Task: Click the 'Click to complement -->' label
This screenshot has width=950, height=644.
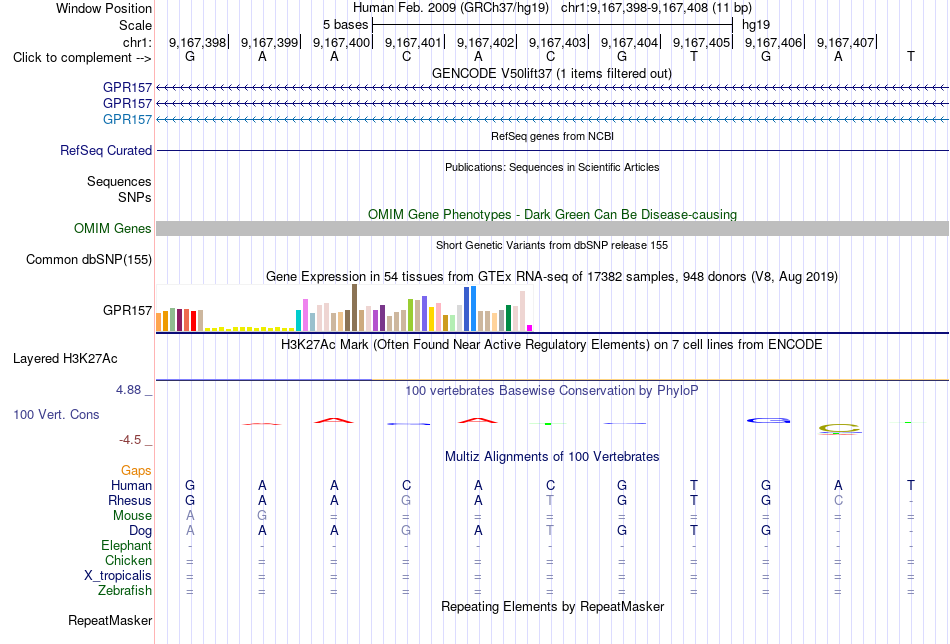Action: [82, 58]
